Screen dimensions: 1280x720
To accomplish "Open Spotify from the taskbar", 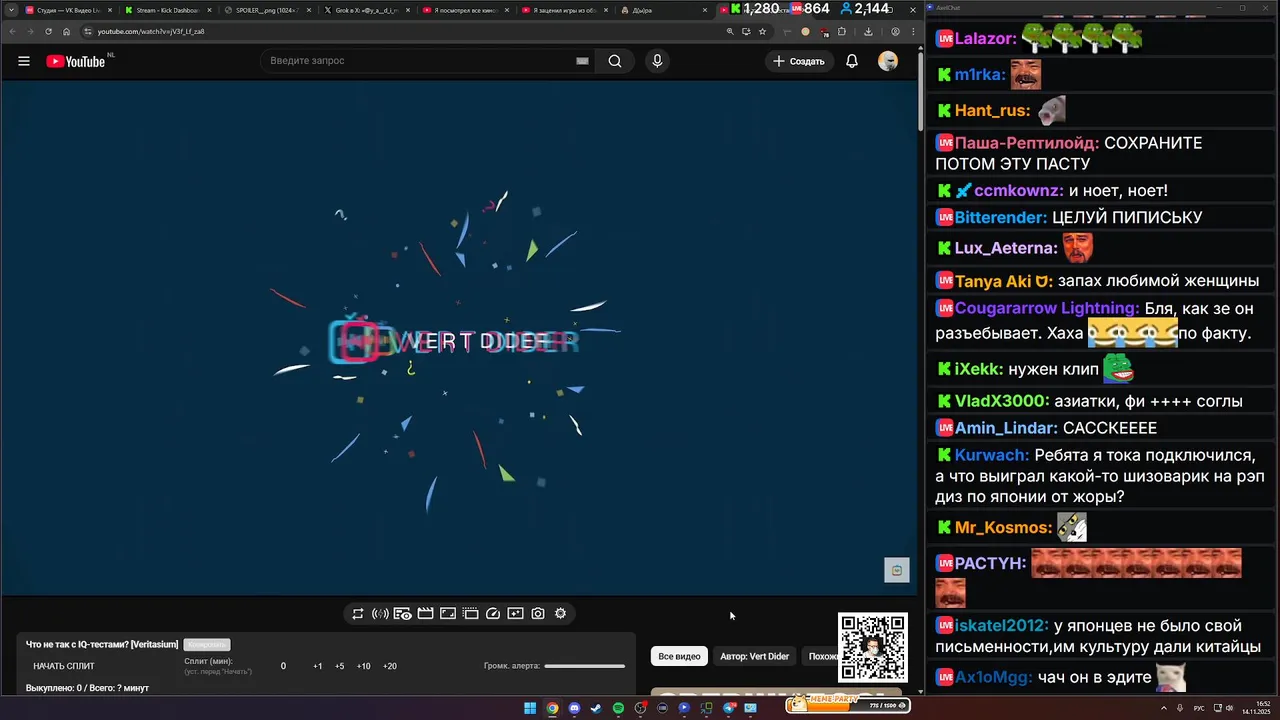I will [x=618, y=708].
